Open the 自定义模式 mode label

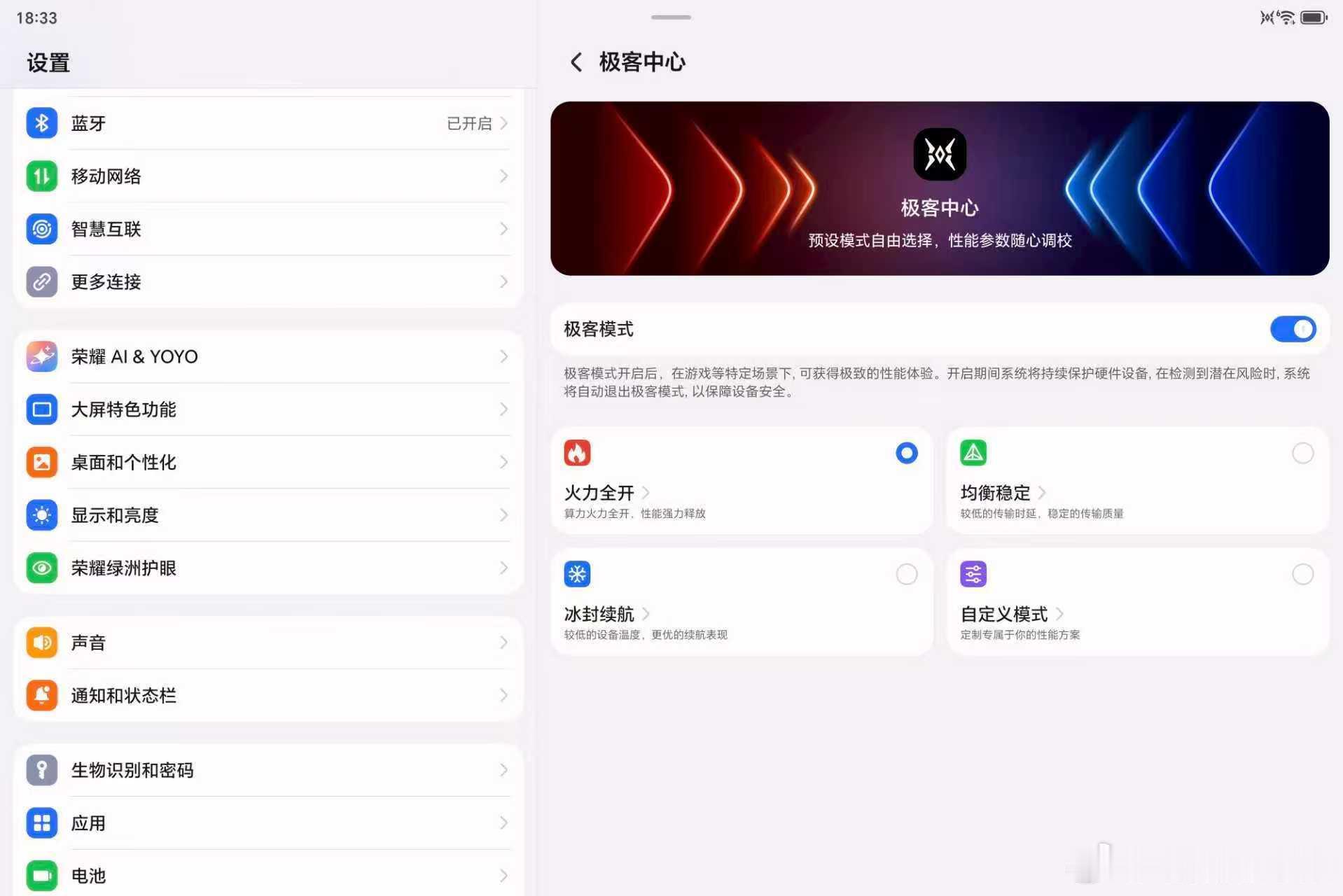[x=1003, y=614]
